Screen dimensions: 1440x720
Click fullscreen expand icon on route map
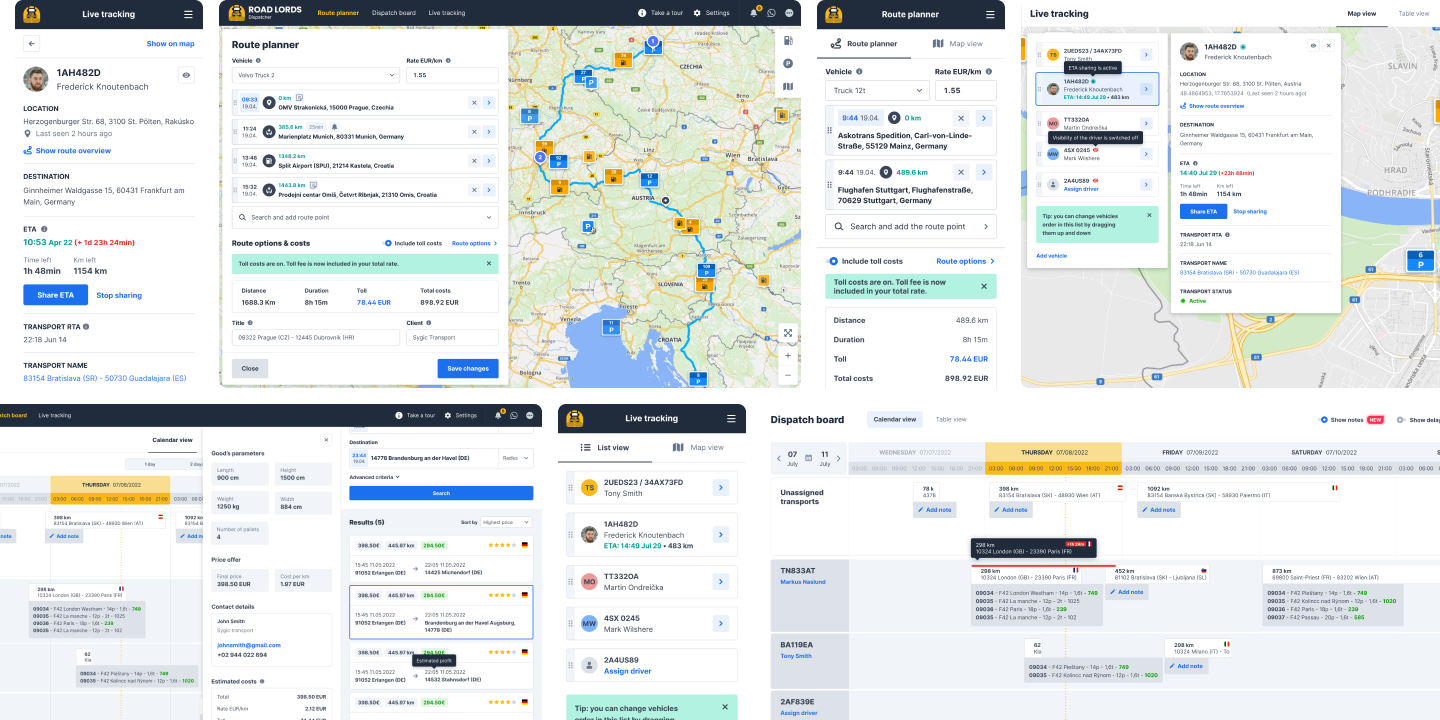tap(788, 333)
